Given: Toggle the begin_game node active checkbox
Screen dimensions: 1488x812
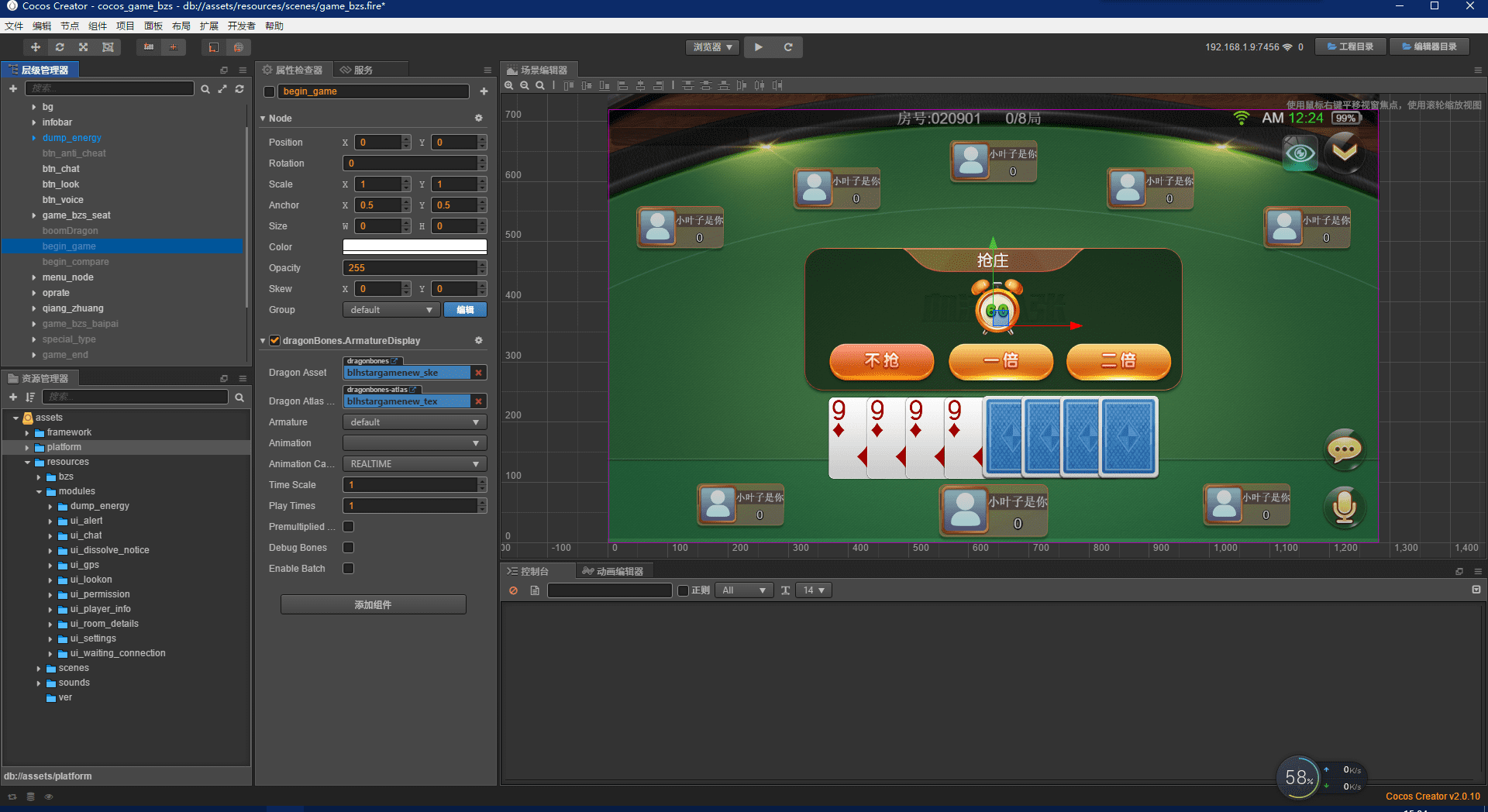Looking at the screenshot, I should [x=270, y=91].
